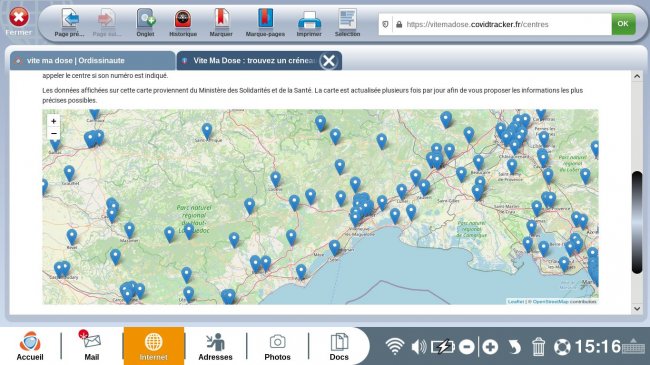
Task: Click the green OK button
Action: point(623,24)
